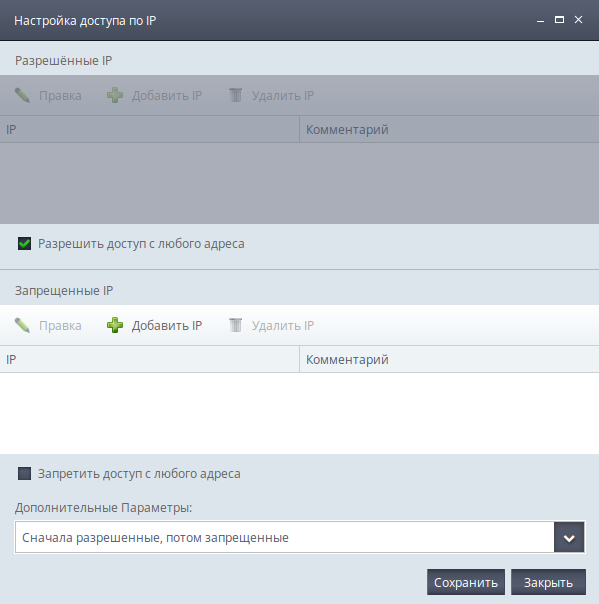This screenshot has width=599, height=604.
Task: Click the green plus icon under Разрешённые IP
Action: 115,95
